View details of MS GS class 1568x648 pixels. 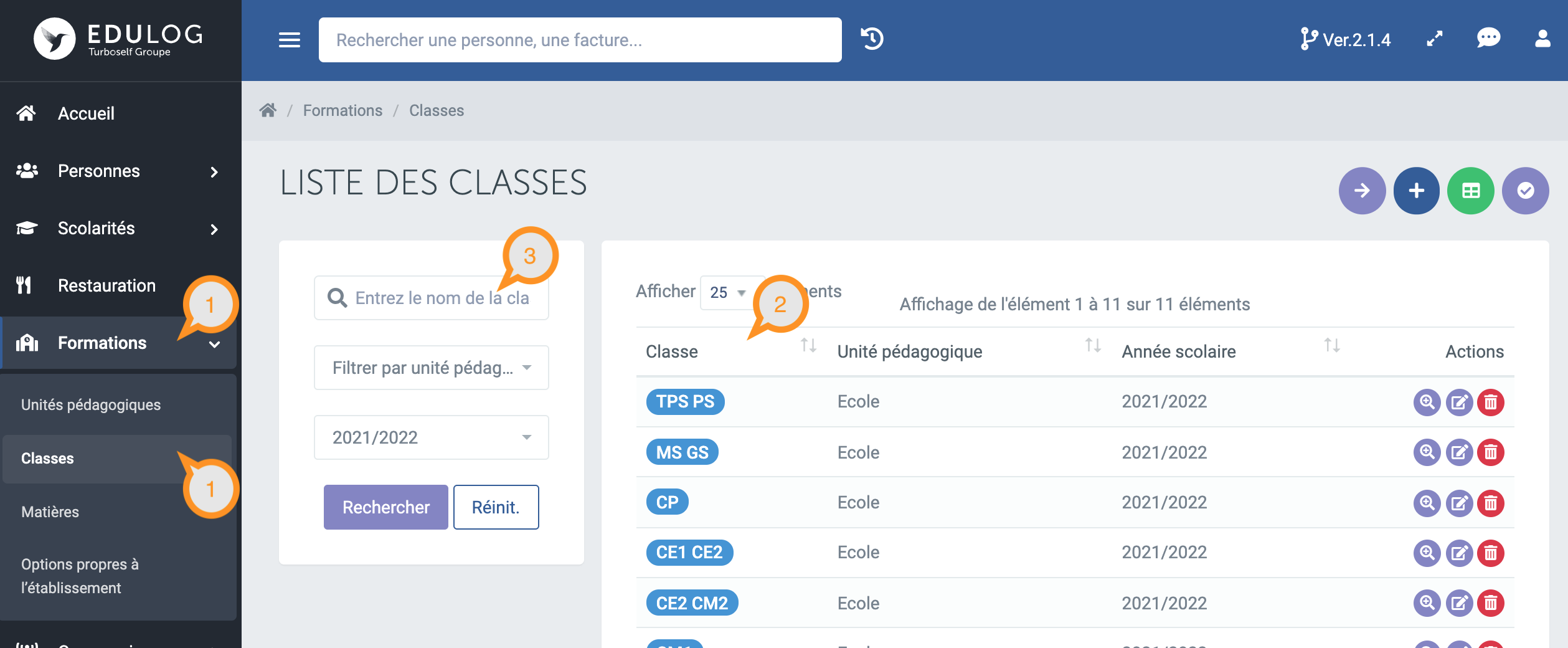[x=1427, y=452]
